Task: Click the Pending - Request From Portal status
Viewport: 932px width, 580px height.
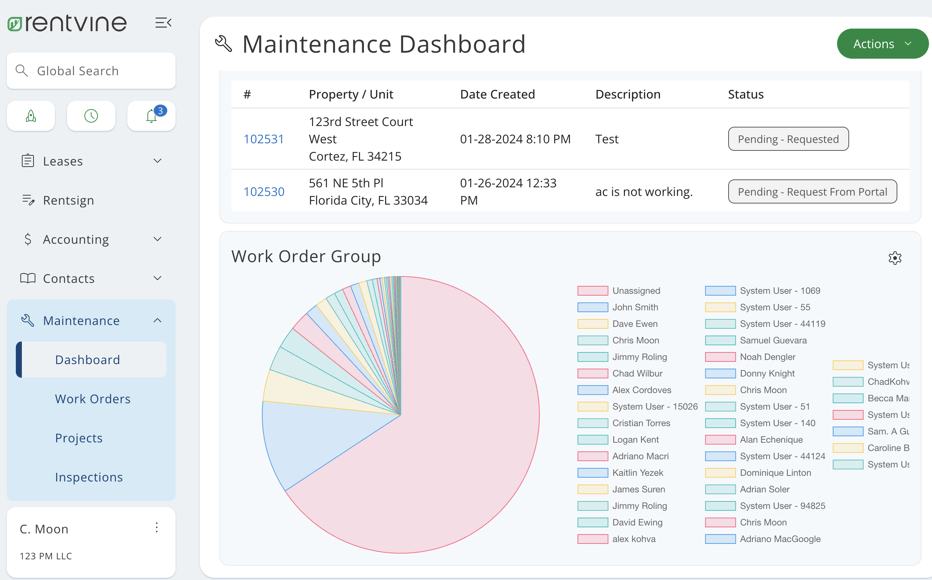Action: tap(812, 191)
